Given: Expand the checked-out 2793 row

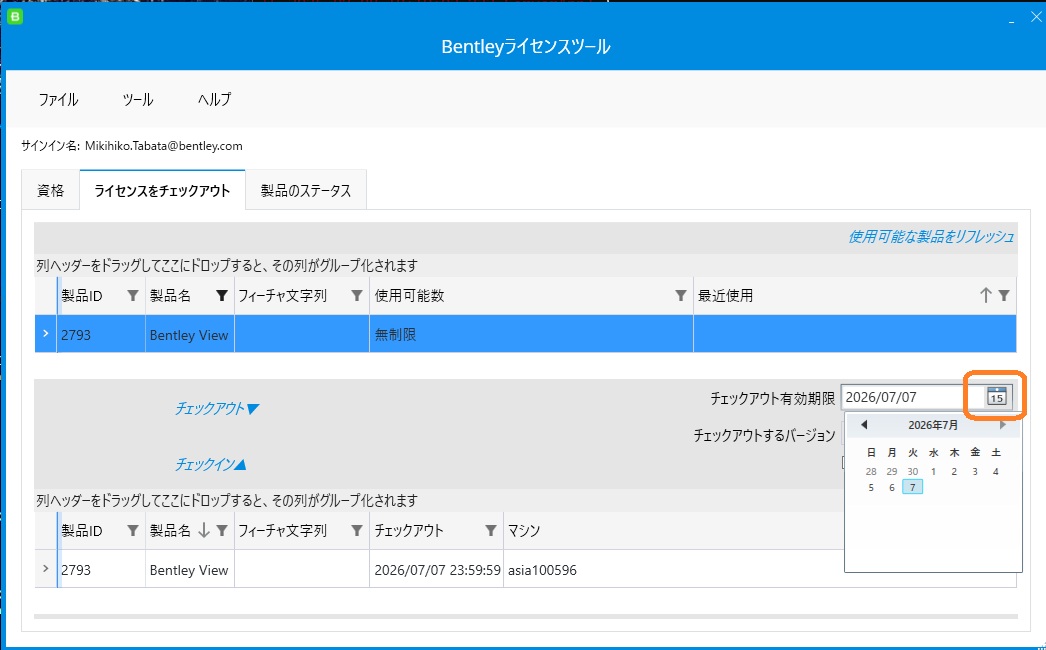Looking at the screenshot, I should click(45, 569).
